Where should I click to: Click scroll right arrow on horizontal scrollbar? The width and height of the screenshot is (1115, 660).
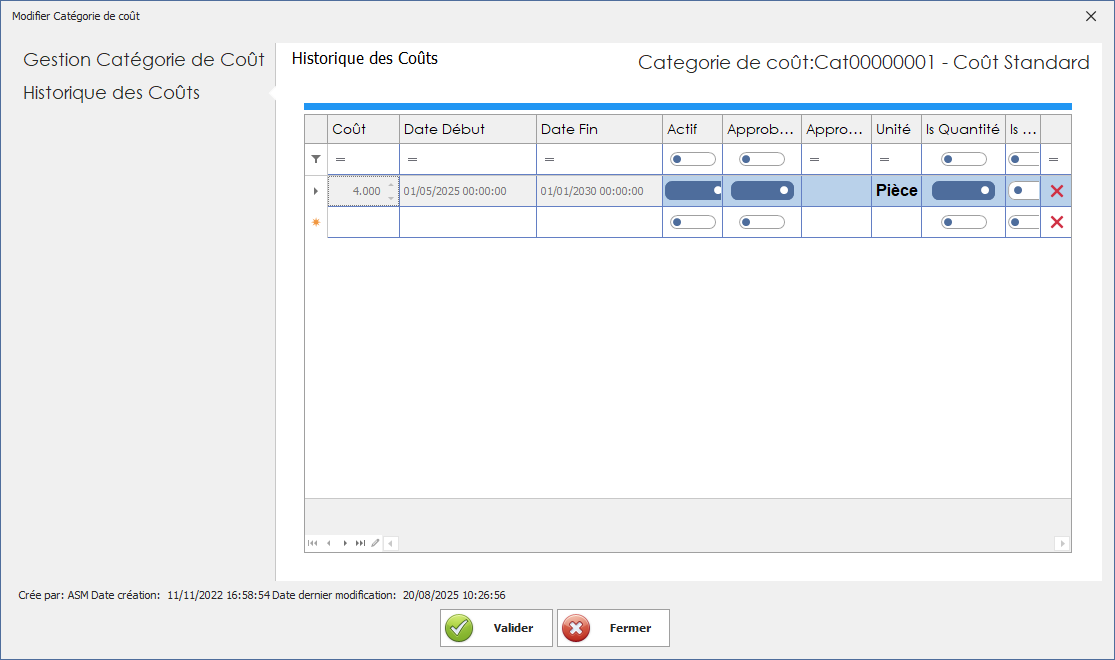1062,543
